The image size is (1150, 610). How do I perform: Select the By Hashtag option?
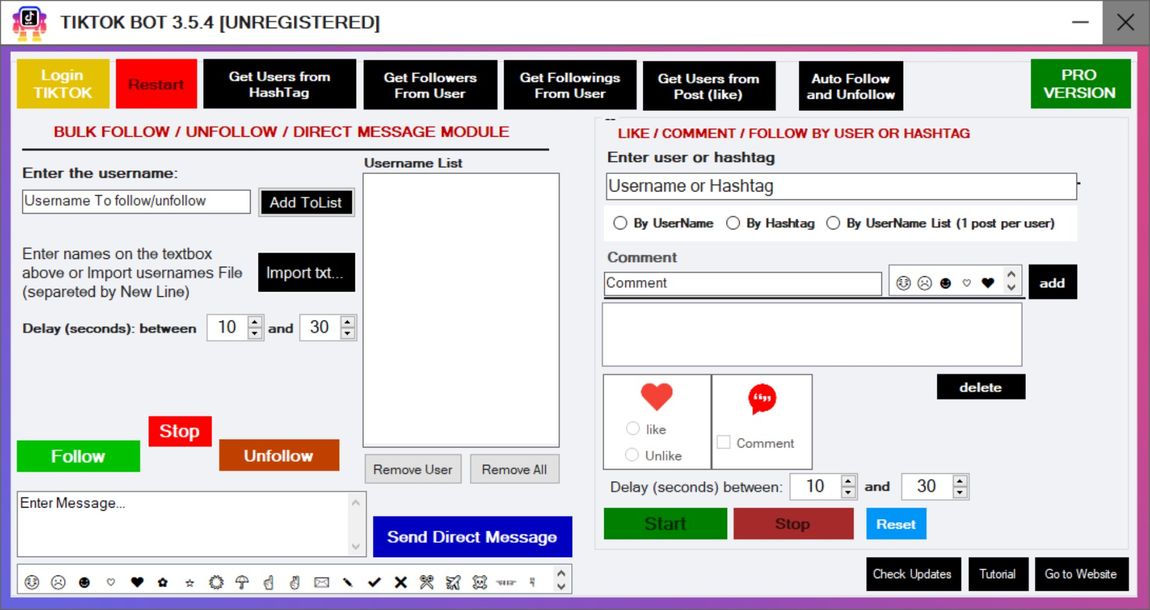(x=732, y=223)
